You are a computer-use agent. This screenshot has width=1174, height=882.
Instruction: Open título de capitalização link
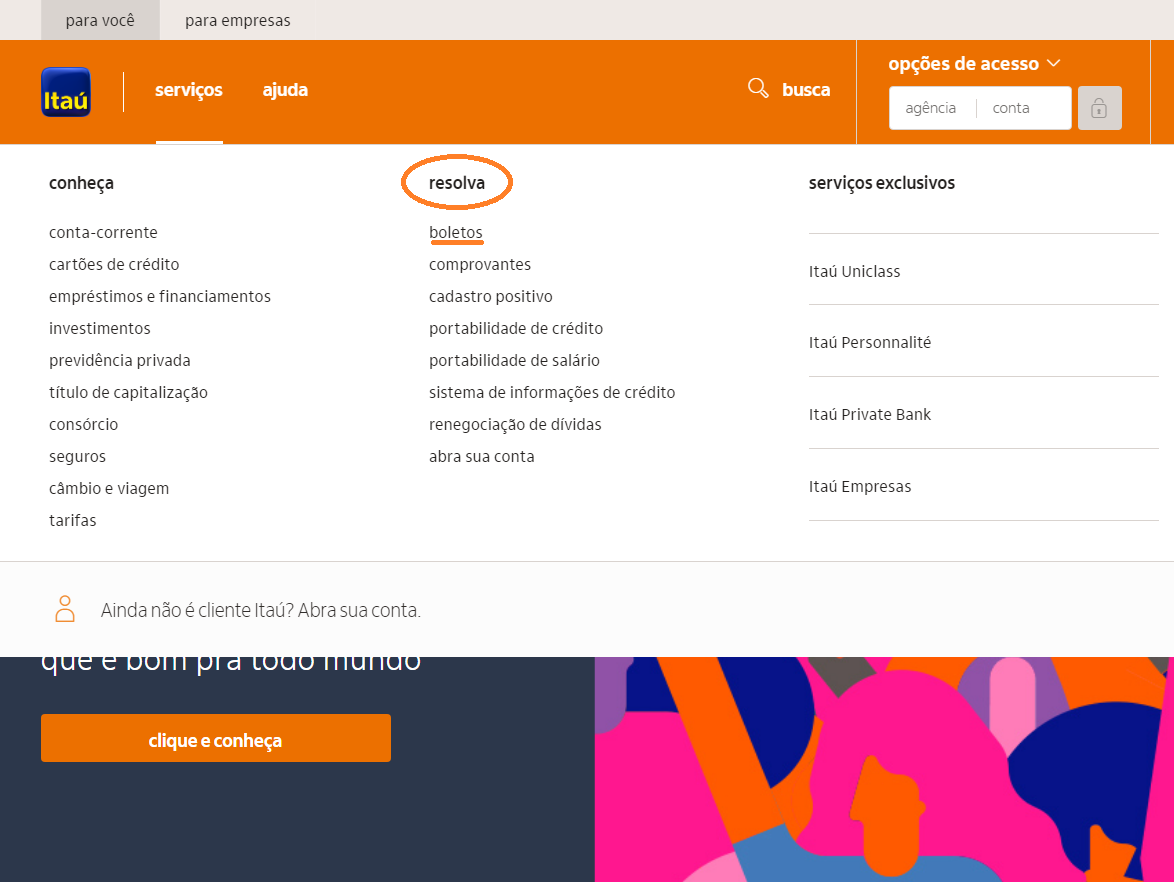click(x=128, y=392)
